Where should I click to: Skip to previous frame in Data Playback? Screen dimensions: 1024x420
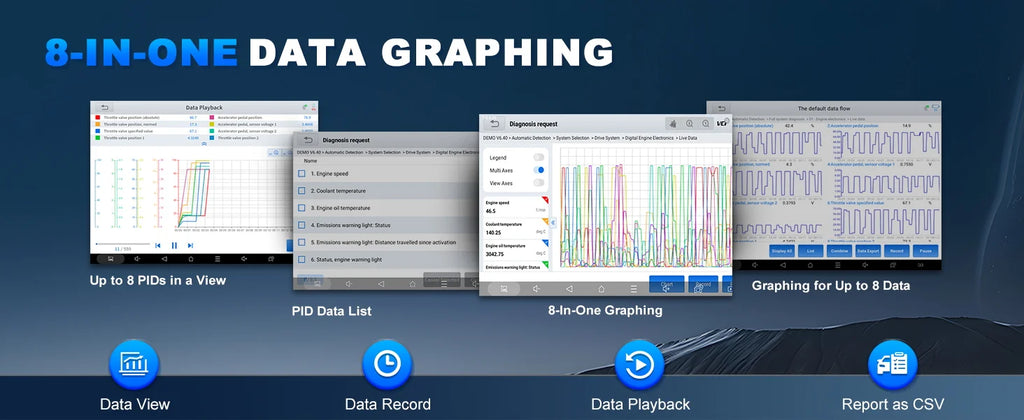click(x=158, y=246)
